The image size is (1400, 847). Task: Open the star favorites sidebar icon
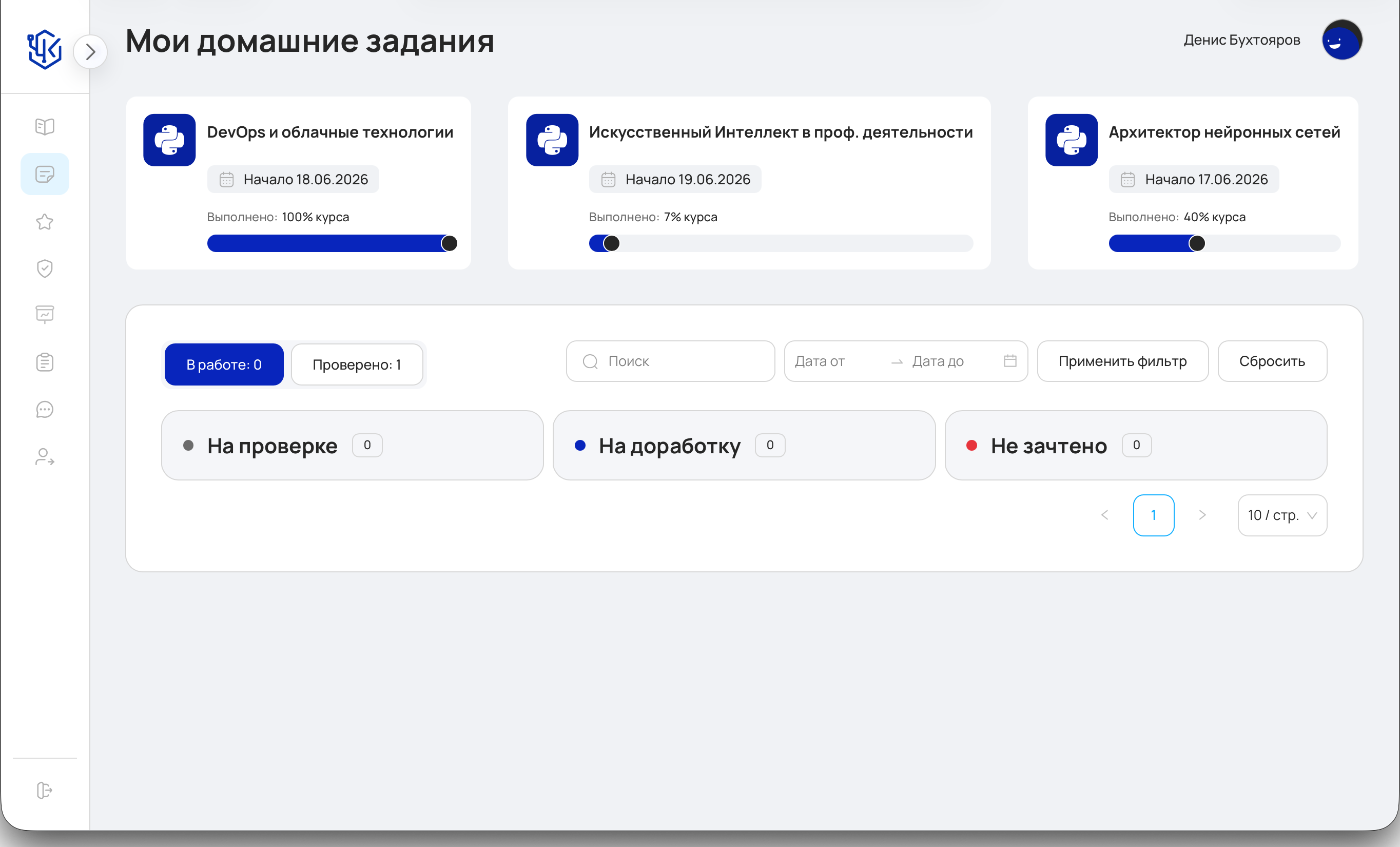[44, 222]
